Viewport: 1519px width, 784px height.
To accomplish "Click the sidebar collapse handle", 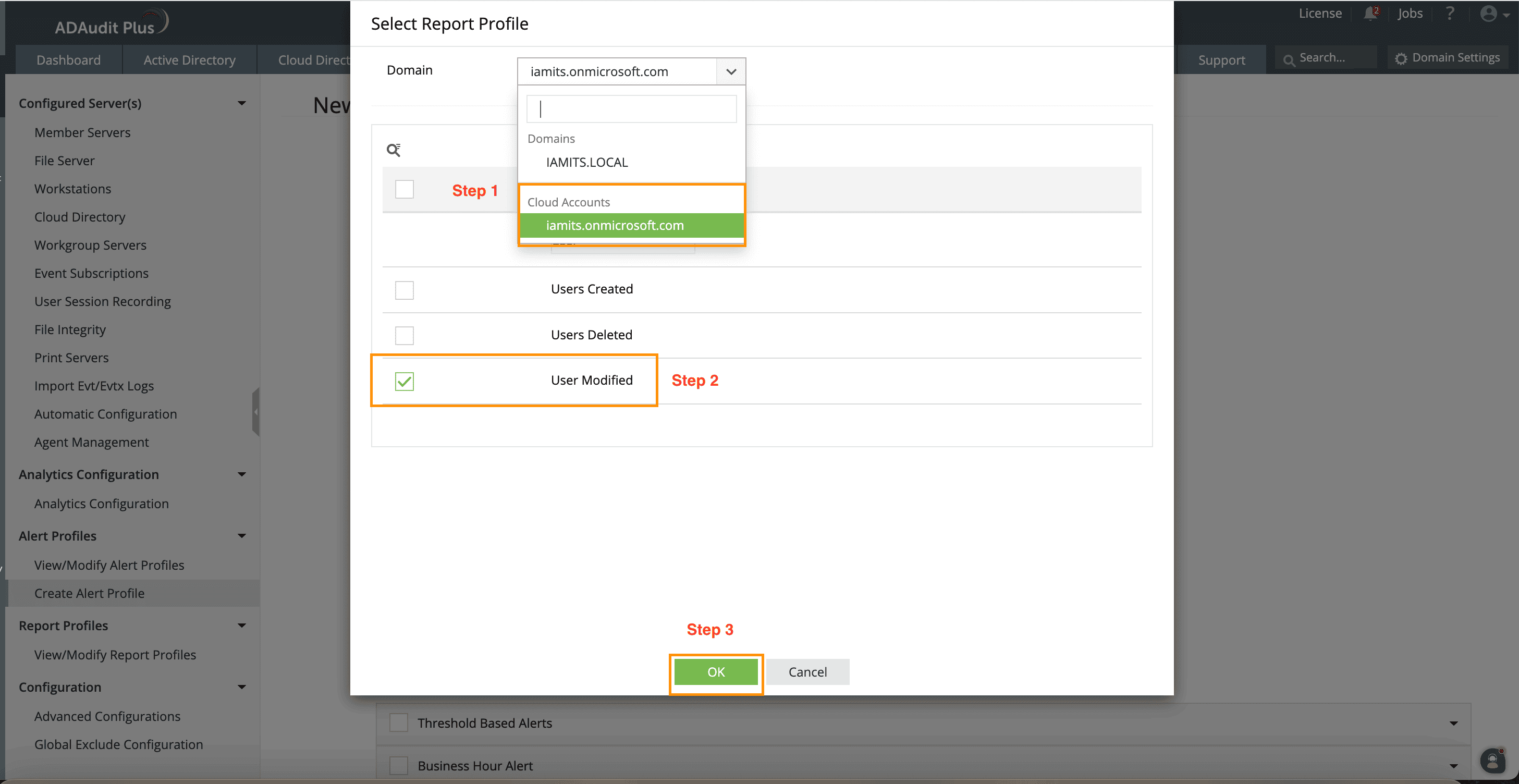I will tap(255, 411).
